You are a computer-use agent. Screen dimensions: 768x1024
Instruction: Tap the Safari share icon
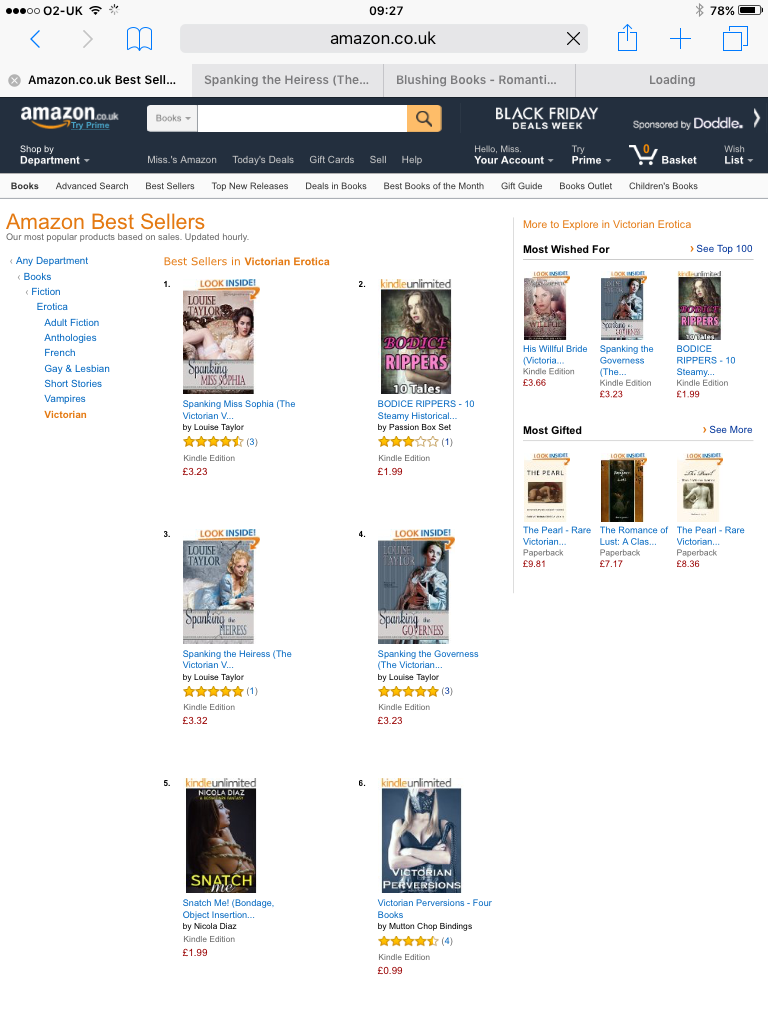coord(627,38)
